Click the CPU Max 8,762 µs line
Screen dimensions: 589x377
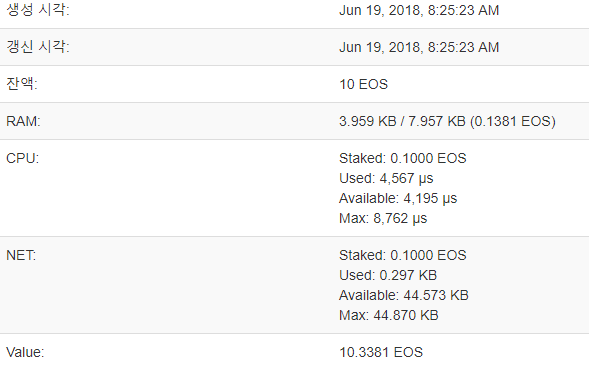tap(383, 218)
